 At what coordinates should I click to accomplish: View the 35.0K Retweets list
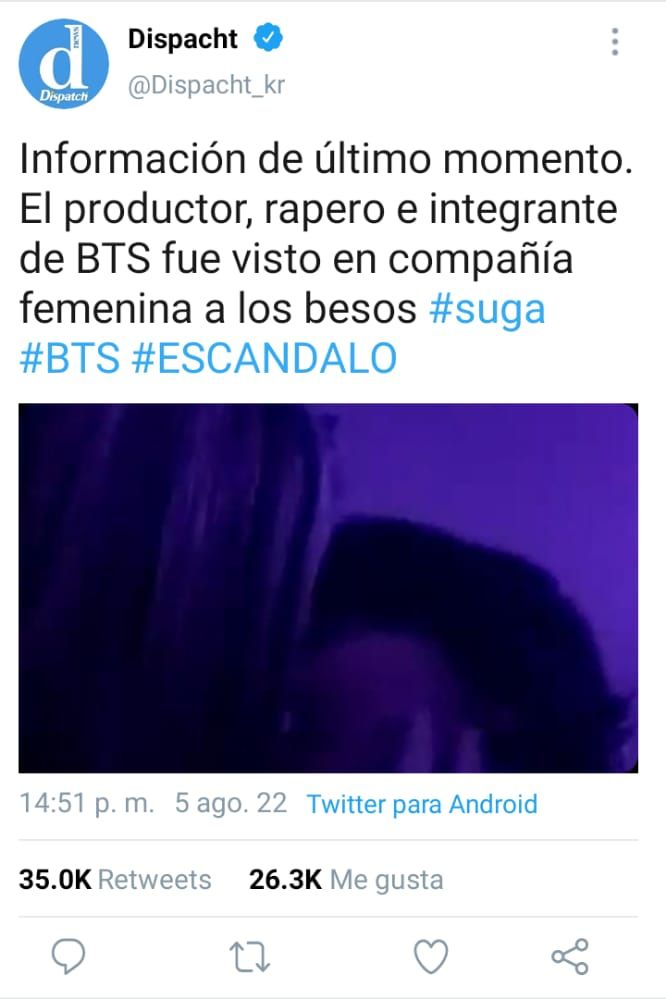click(115, 880)
